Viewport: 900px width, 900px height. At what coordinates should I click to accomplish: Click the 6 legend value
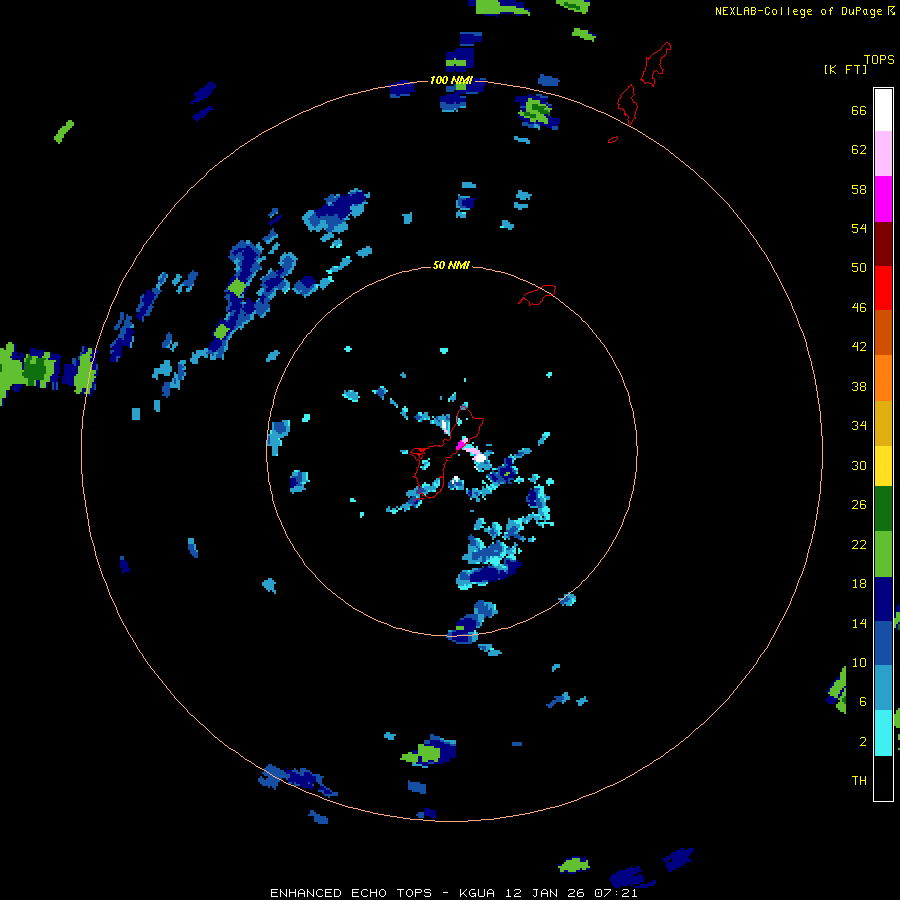click(863, 702)
